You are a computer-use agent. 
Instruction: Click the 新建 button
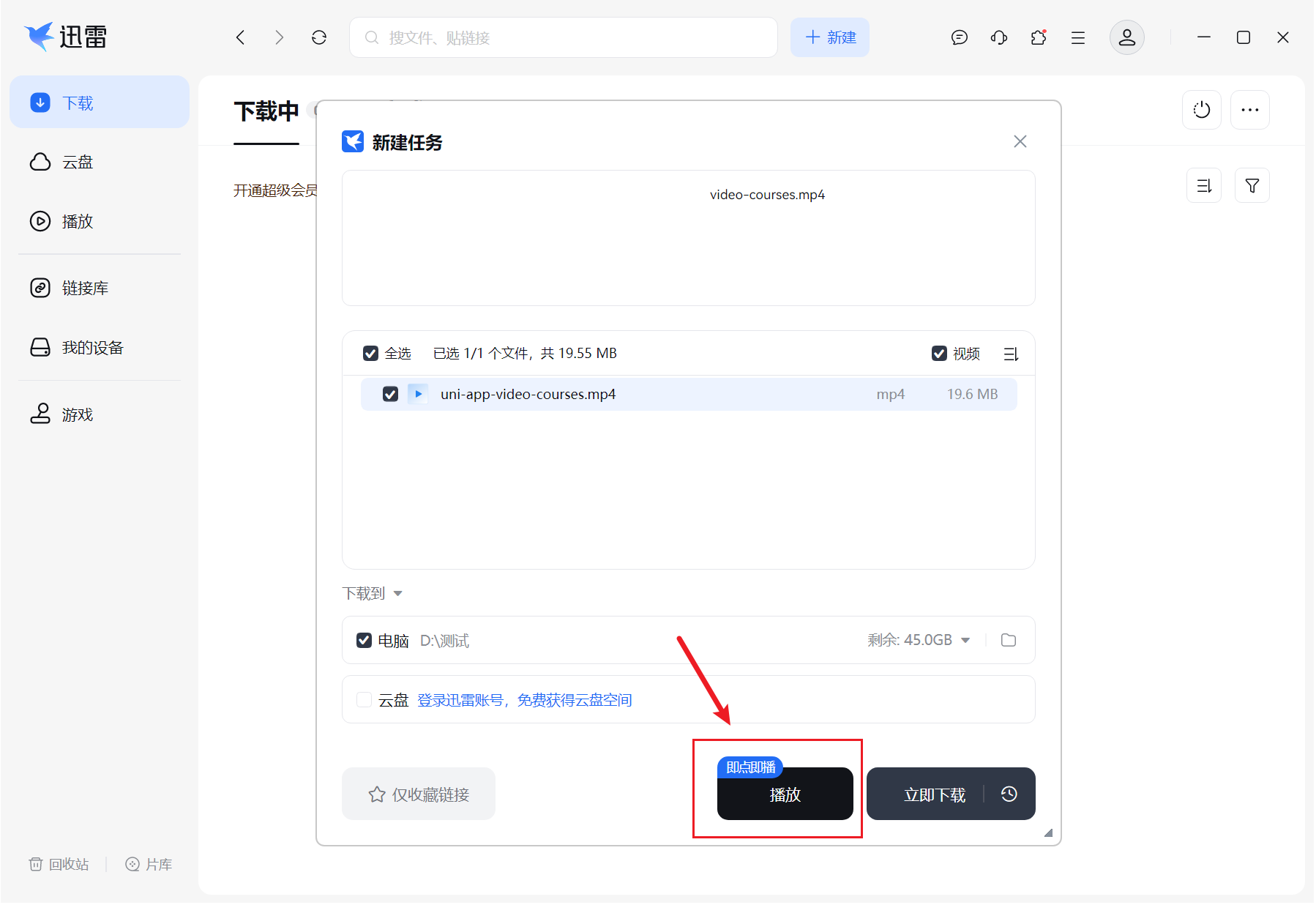click(830, 37)
